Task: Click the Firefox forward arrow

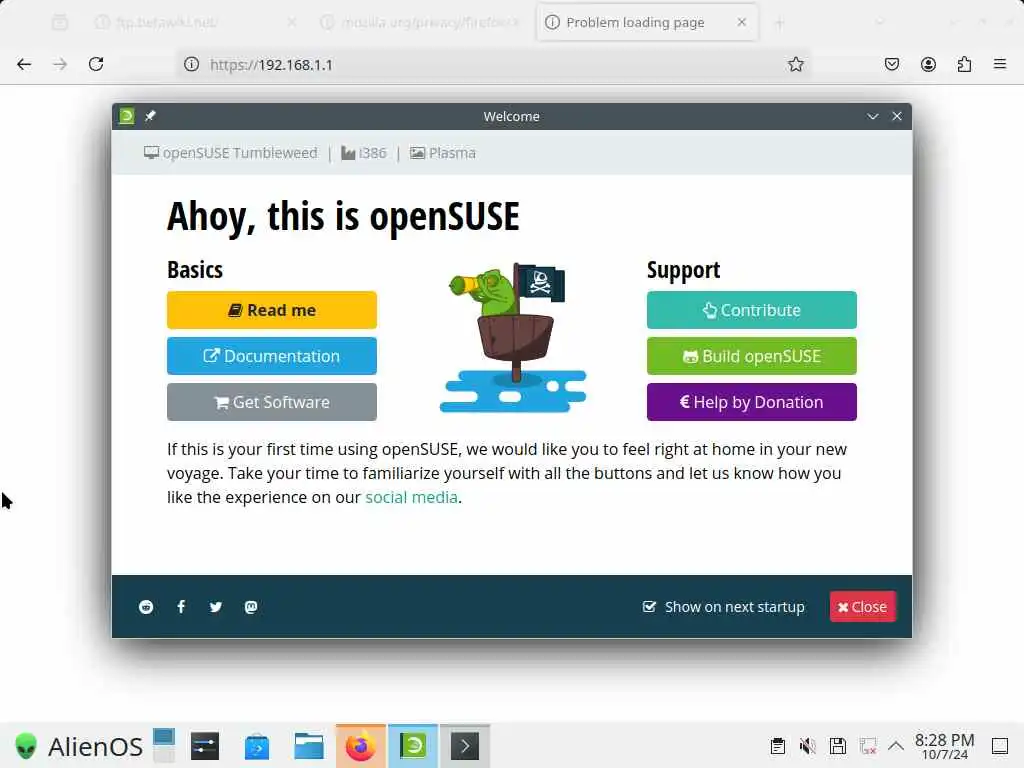Action: (x=60, y=64)
